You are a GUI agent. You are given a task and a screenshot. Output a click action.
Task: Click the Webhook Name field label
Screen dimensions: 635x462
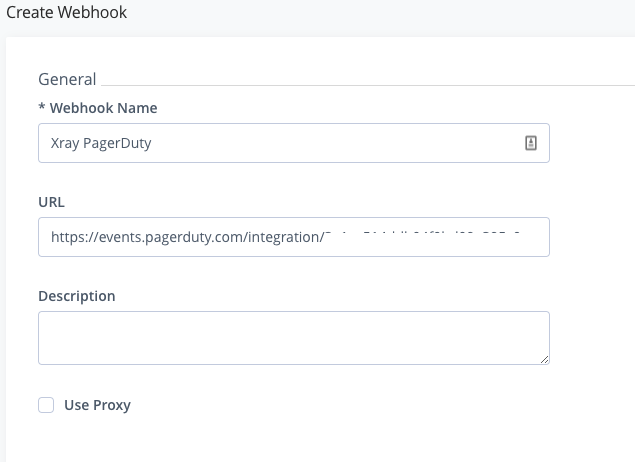pos(103,108)
